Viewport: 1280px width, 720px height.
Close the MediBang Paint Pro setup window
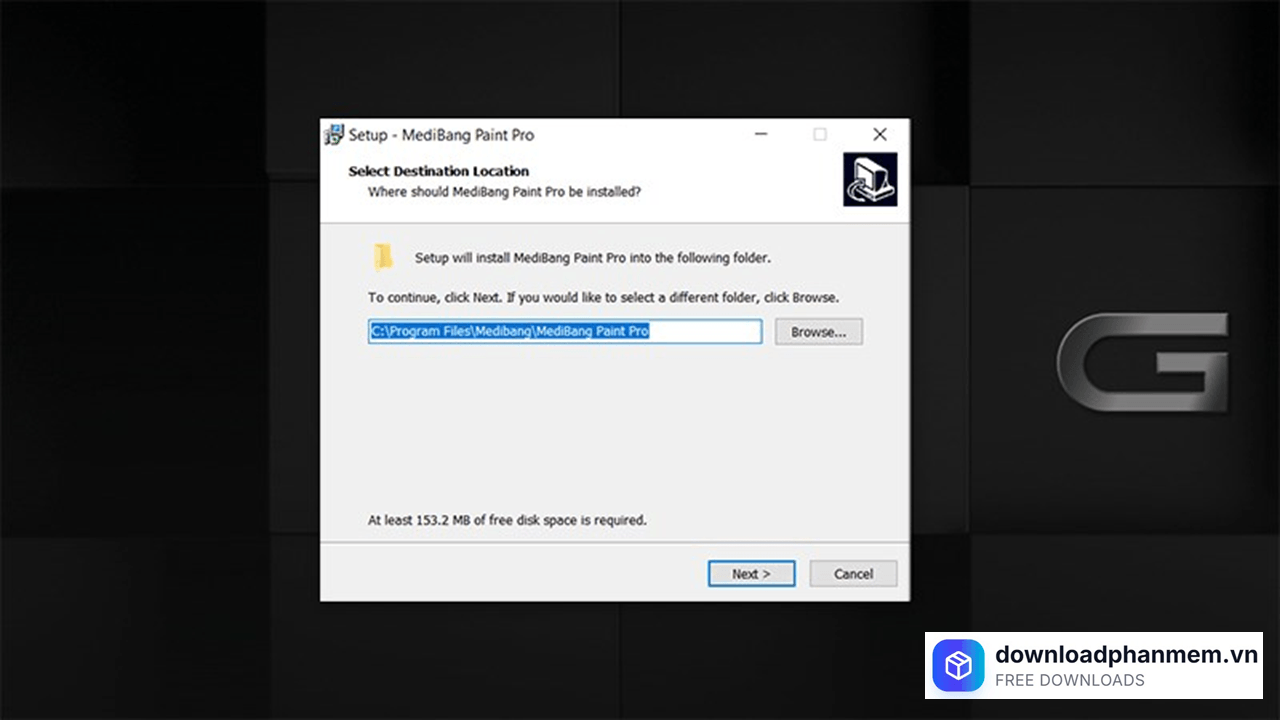click(x=879, y=135)
